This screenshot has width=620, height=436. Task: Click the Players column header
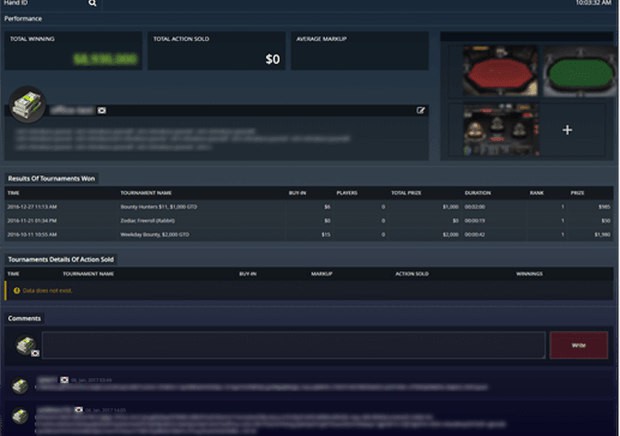(x=347, y=193)
